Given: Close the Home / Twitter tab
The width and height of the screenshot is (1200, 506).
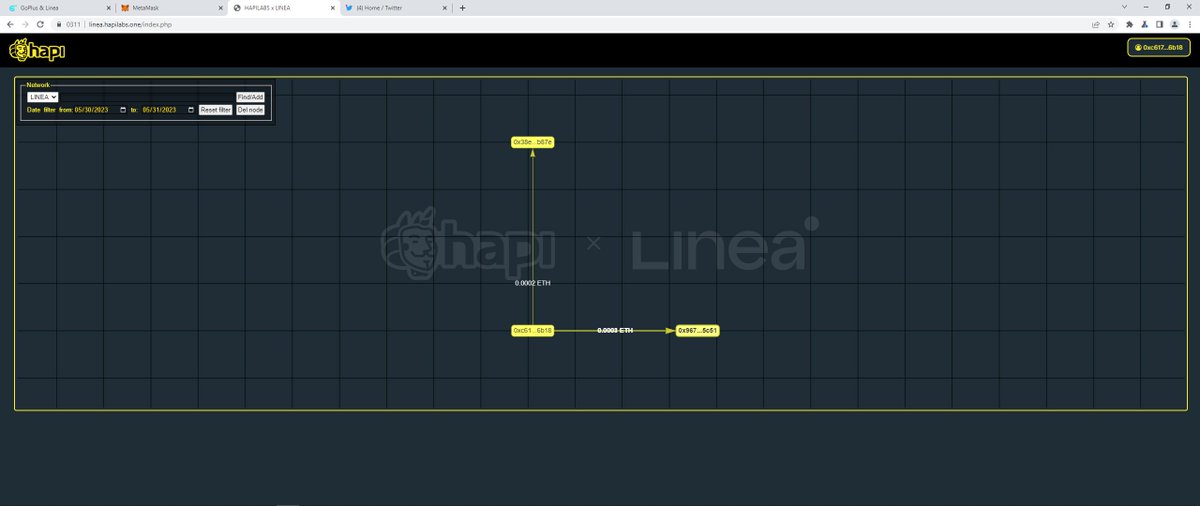Looking at the screenshot, I should 443,7.
